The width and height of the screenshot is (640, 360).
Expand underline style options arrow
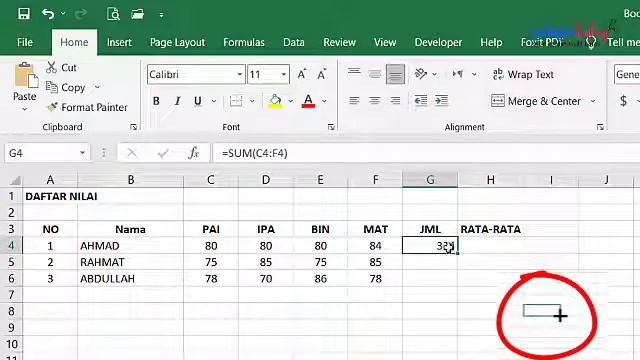pos(214,101)
